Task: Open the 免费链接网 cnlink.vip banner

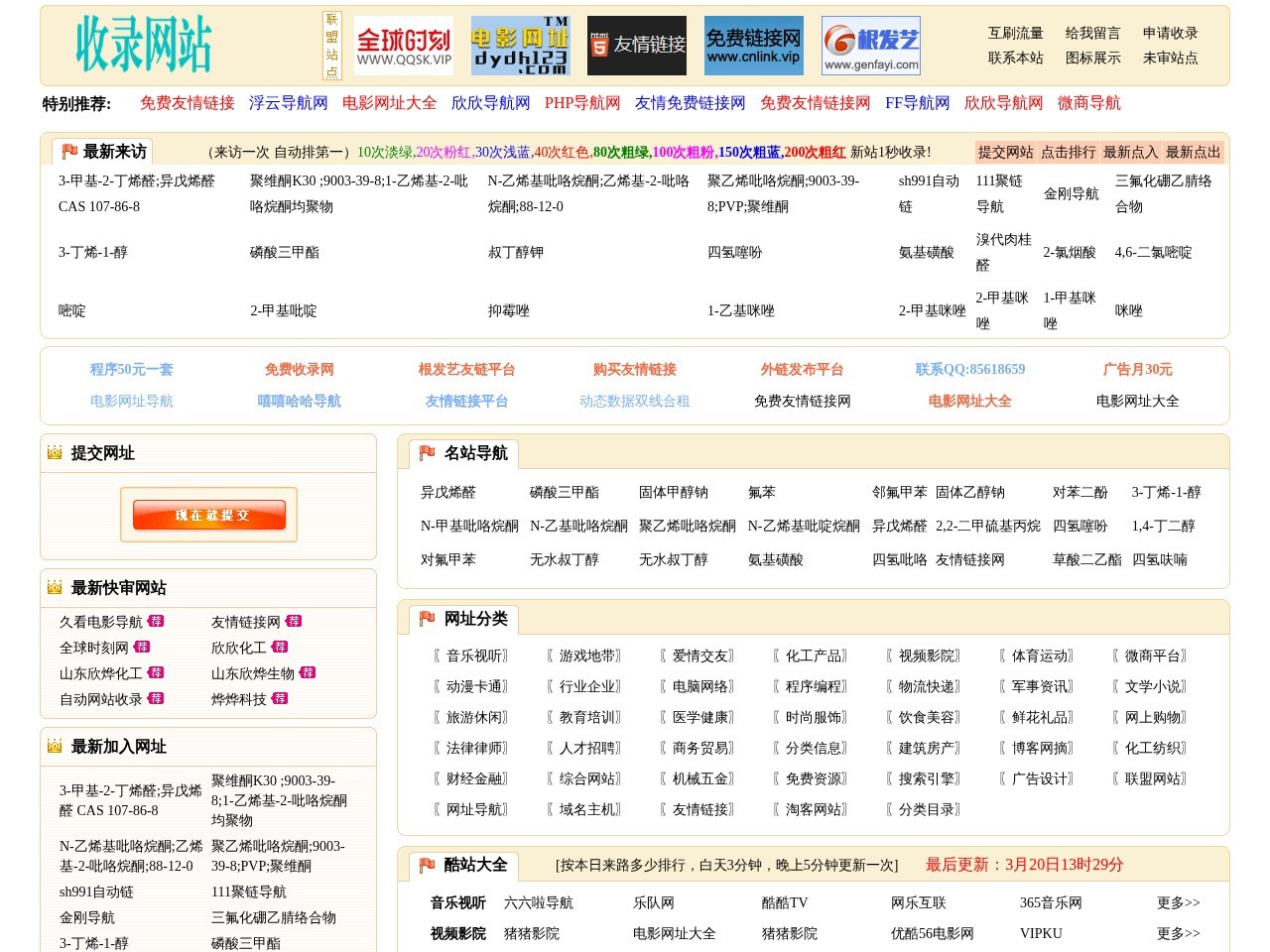Action: coord(754,46)
